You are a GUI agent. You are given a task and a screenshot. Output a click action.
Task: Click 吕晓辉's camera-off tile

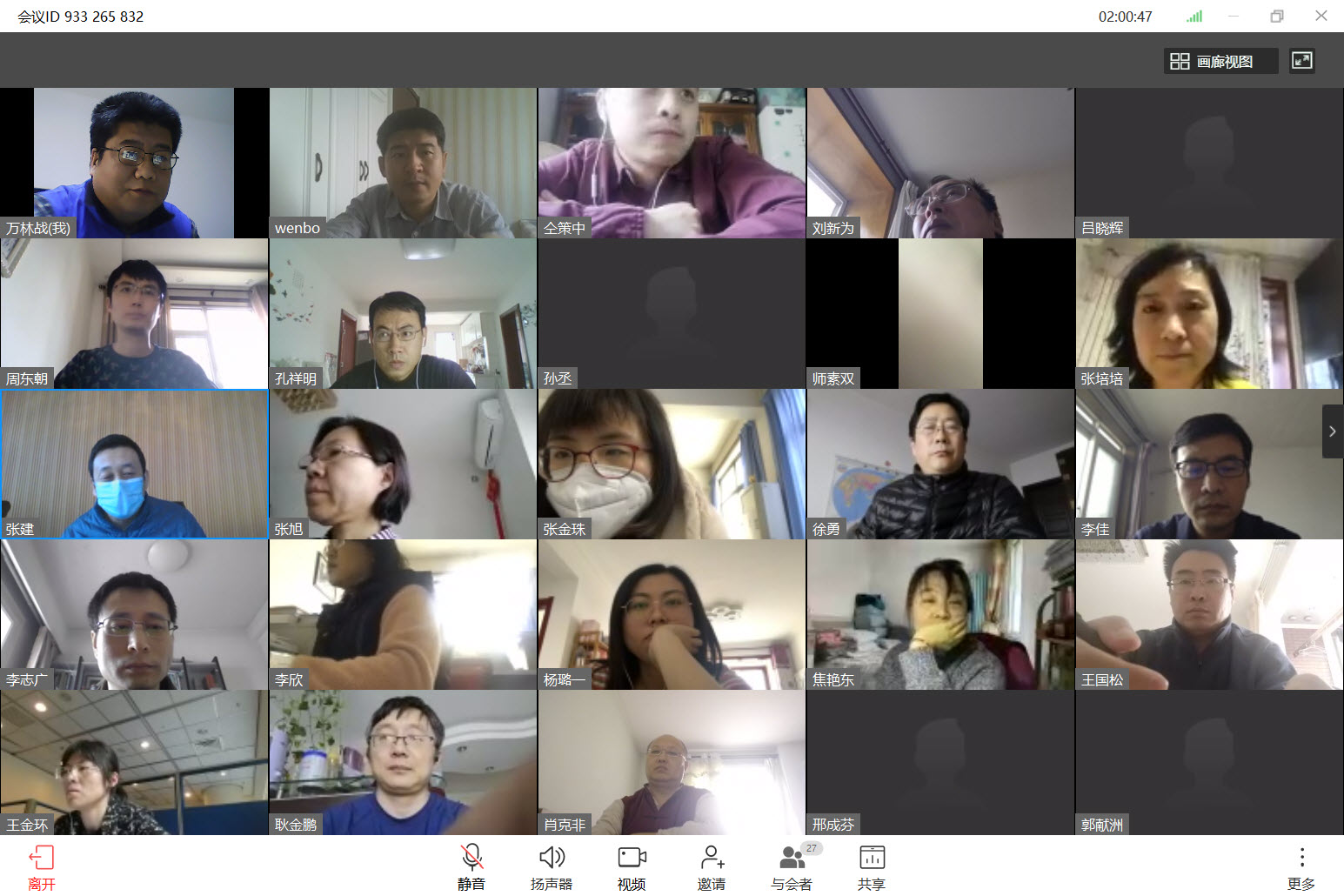(x=1209, y=163)
